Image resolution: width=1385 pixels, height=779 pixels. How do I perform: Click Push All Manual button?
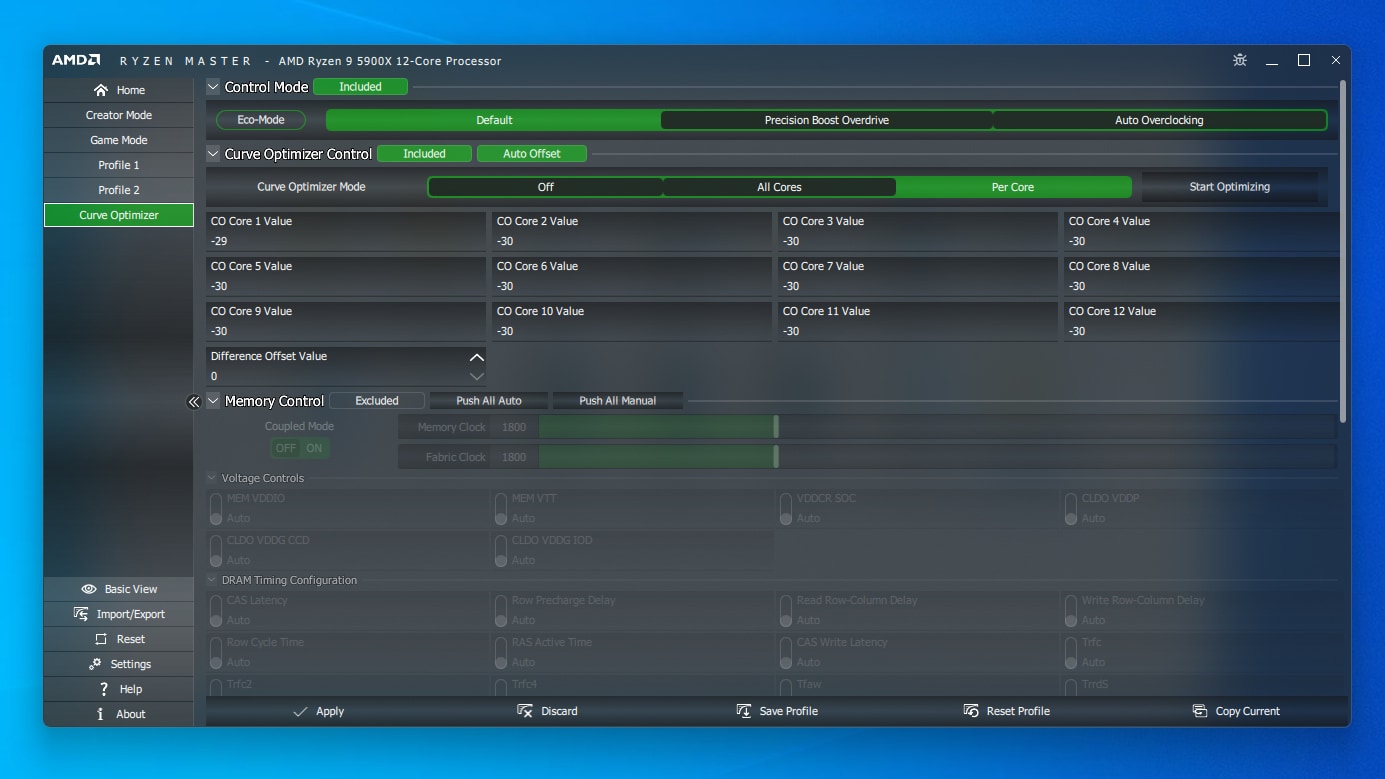click(x=618, y=401)
